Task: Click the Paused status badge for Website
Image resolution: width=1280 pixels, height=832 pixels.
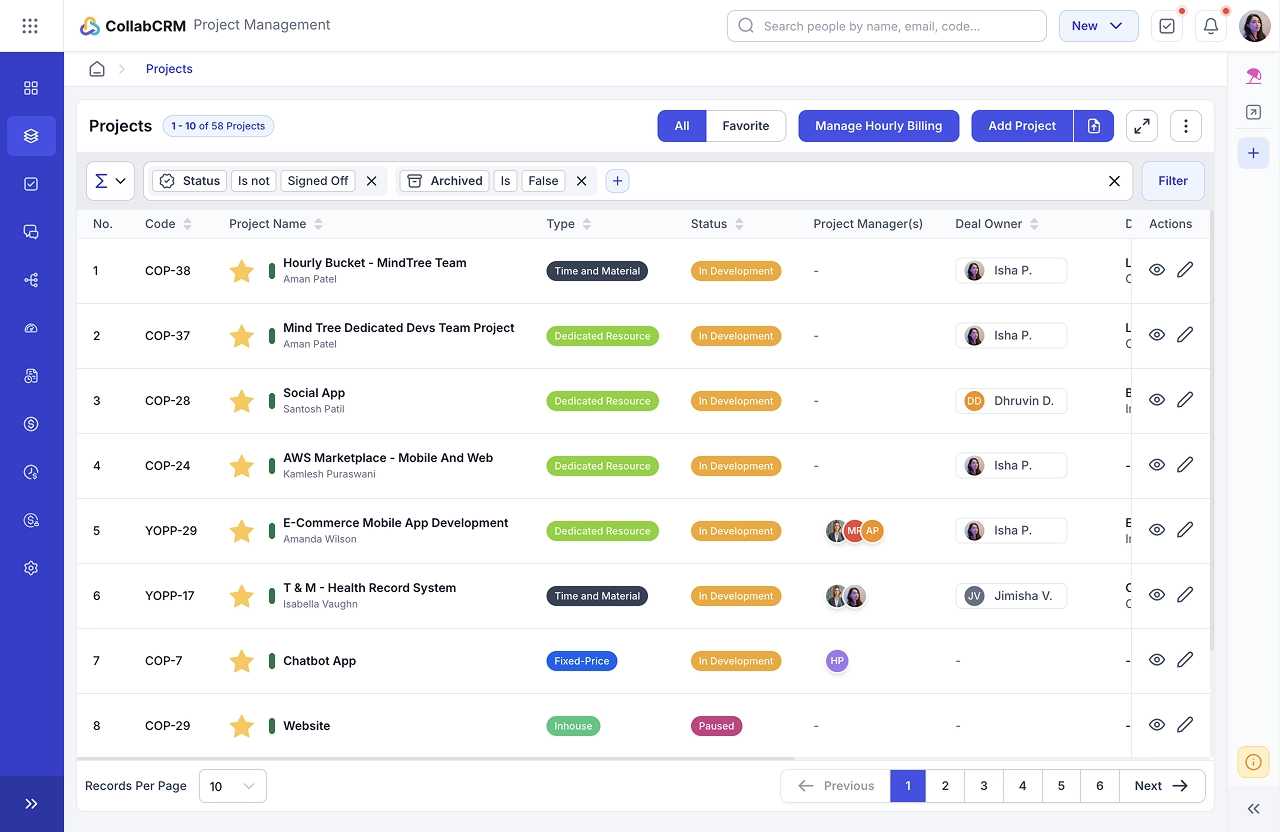Action: (716, 726)
